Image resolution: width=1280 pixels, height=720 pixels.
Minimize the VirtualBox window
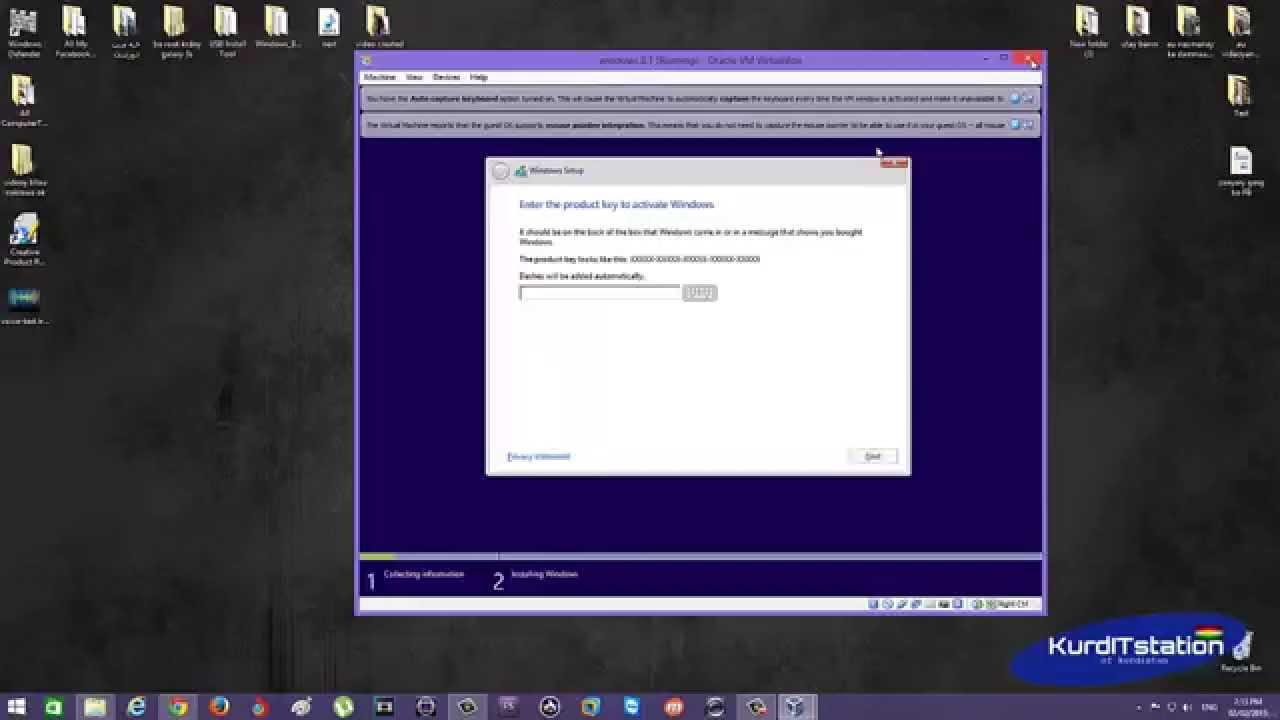coord(985,59)
